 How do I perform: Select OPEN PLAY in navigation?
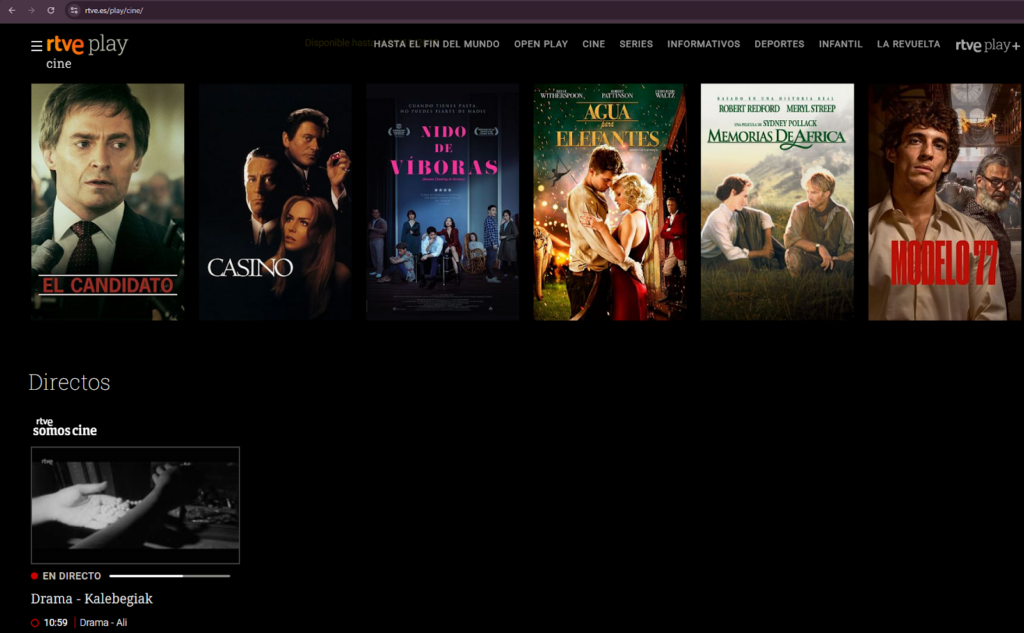coord(541,44)
